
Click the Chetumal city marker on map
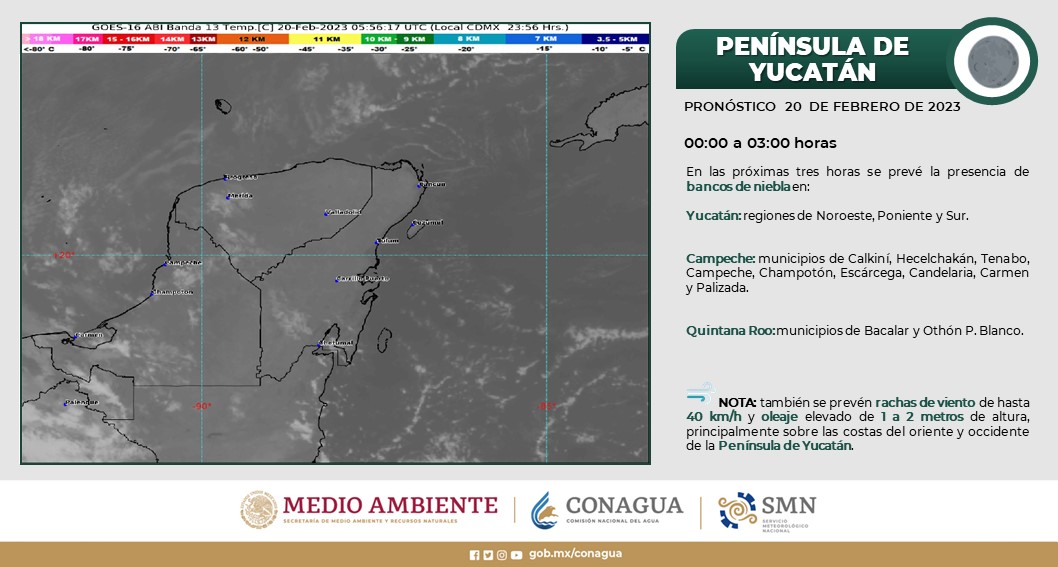pos(319,344)
